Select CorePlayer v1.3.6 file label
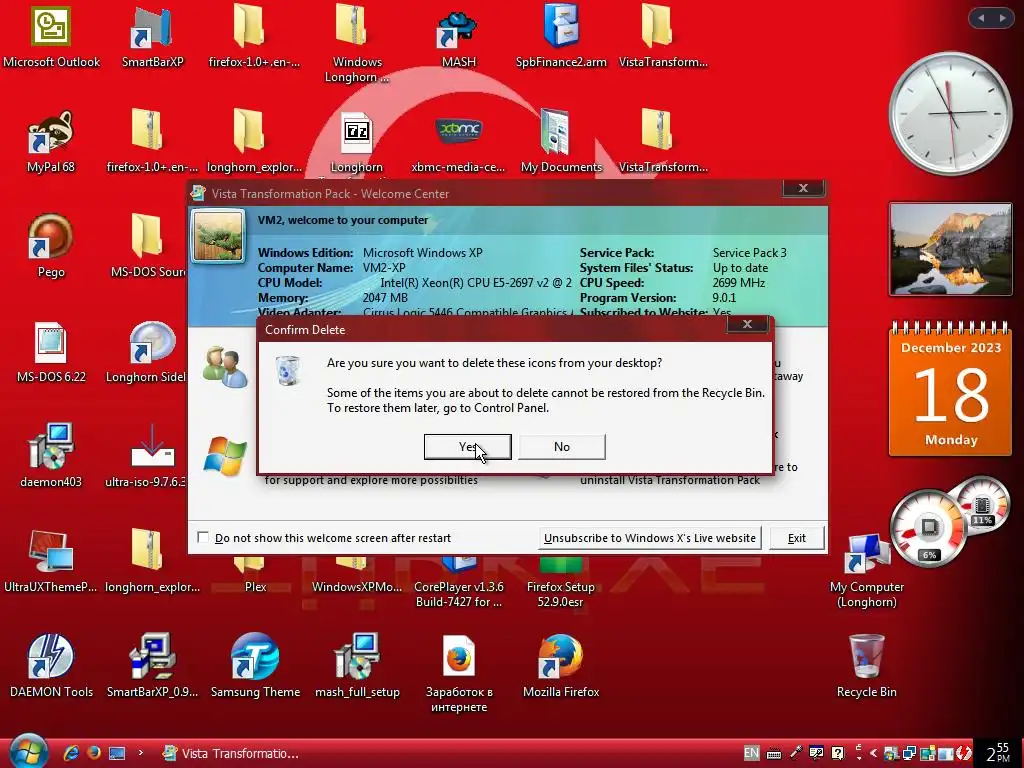 pyautogui.click(x=458, y=594)
